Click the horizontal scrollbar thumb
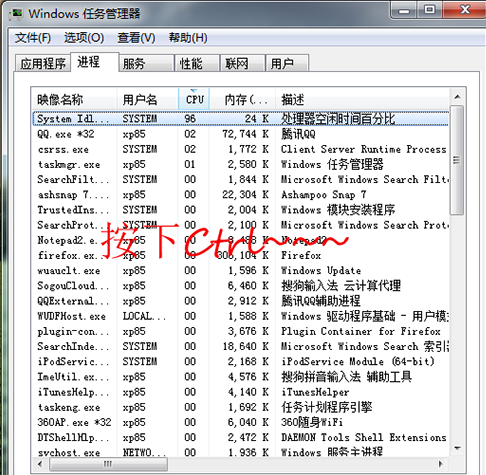486x475 pixels. [108, 464]
